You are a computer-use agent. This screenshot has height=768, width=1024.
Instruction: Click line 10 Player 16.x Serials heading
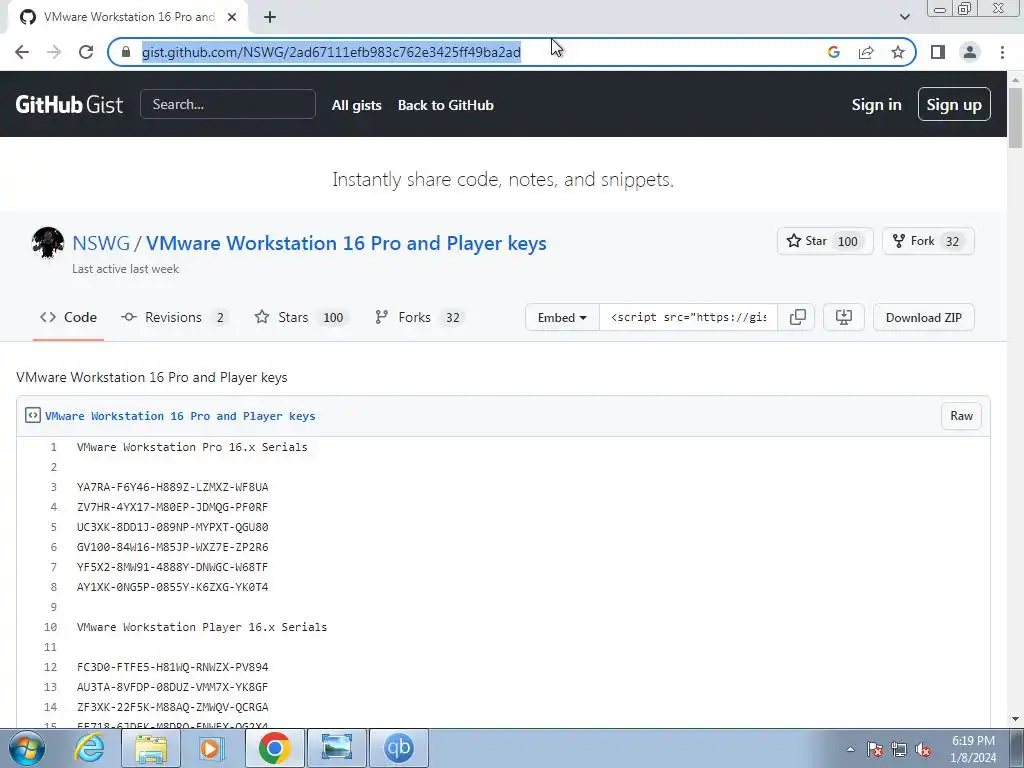pyautogui.click(x=202, y=627)
